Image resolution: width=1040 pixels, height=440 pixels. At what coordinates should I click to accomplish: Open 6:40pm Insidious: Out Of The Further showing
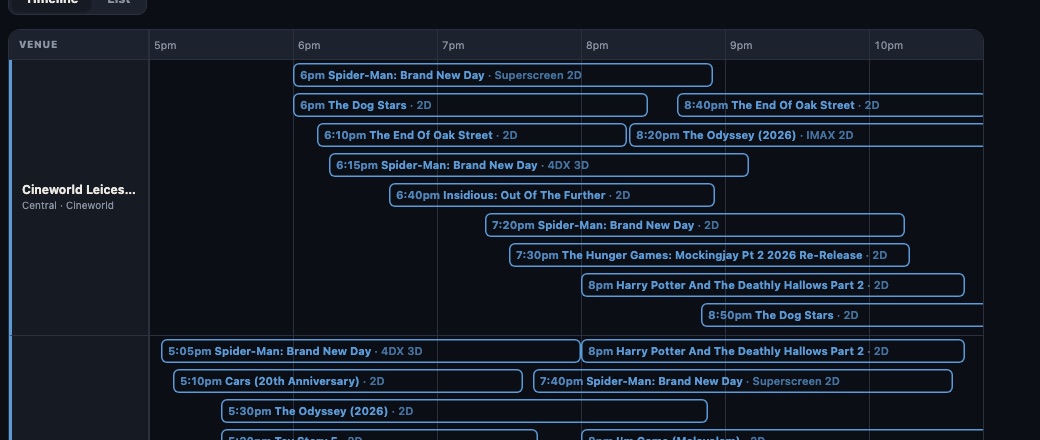click(x=552, y=195)
